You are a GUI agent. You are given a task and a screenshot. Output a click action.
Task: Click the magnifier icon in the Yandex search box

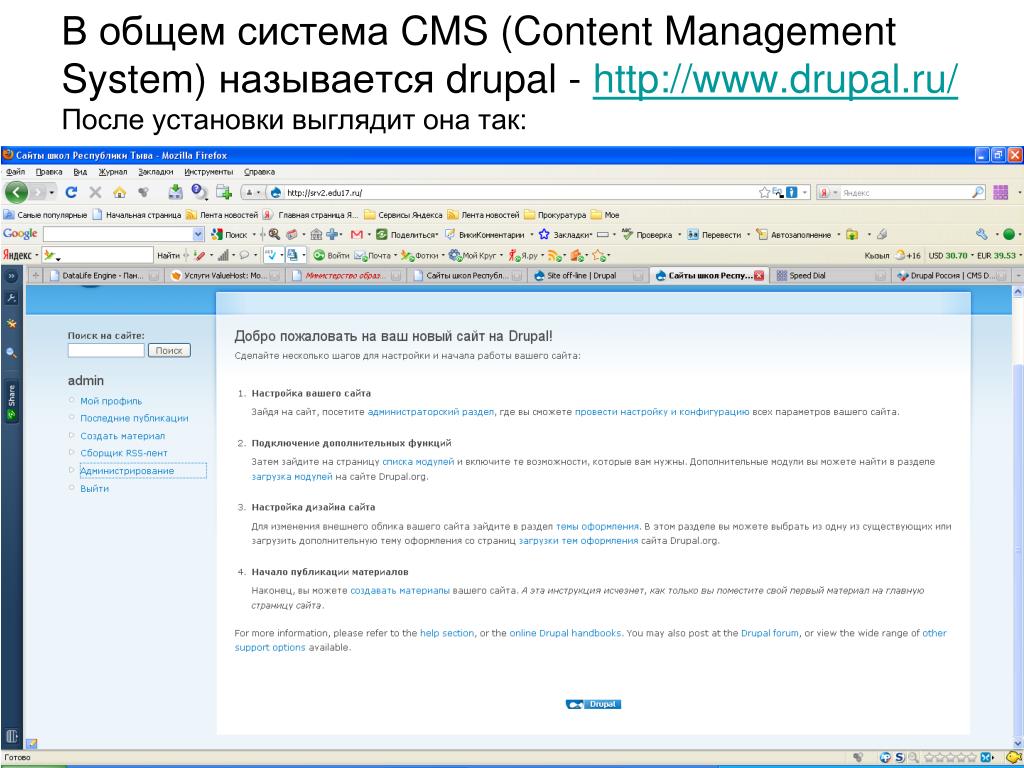tap(978, 193)
